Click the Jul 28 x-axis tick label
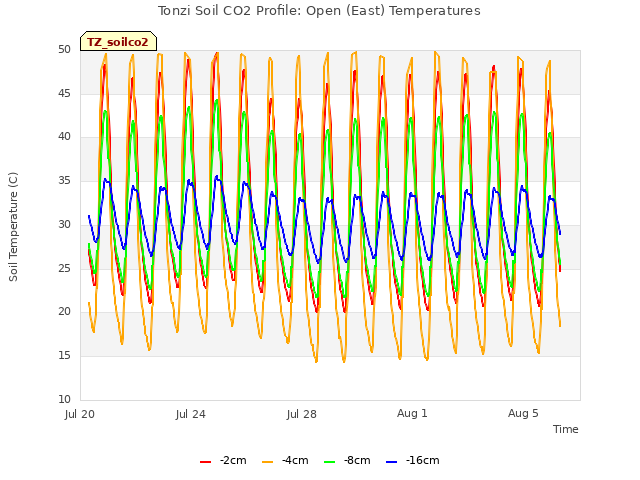Image resolution: width=640 pixels, height=480 pixels. click(x=302, y=414)
